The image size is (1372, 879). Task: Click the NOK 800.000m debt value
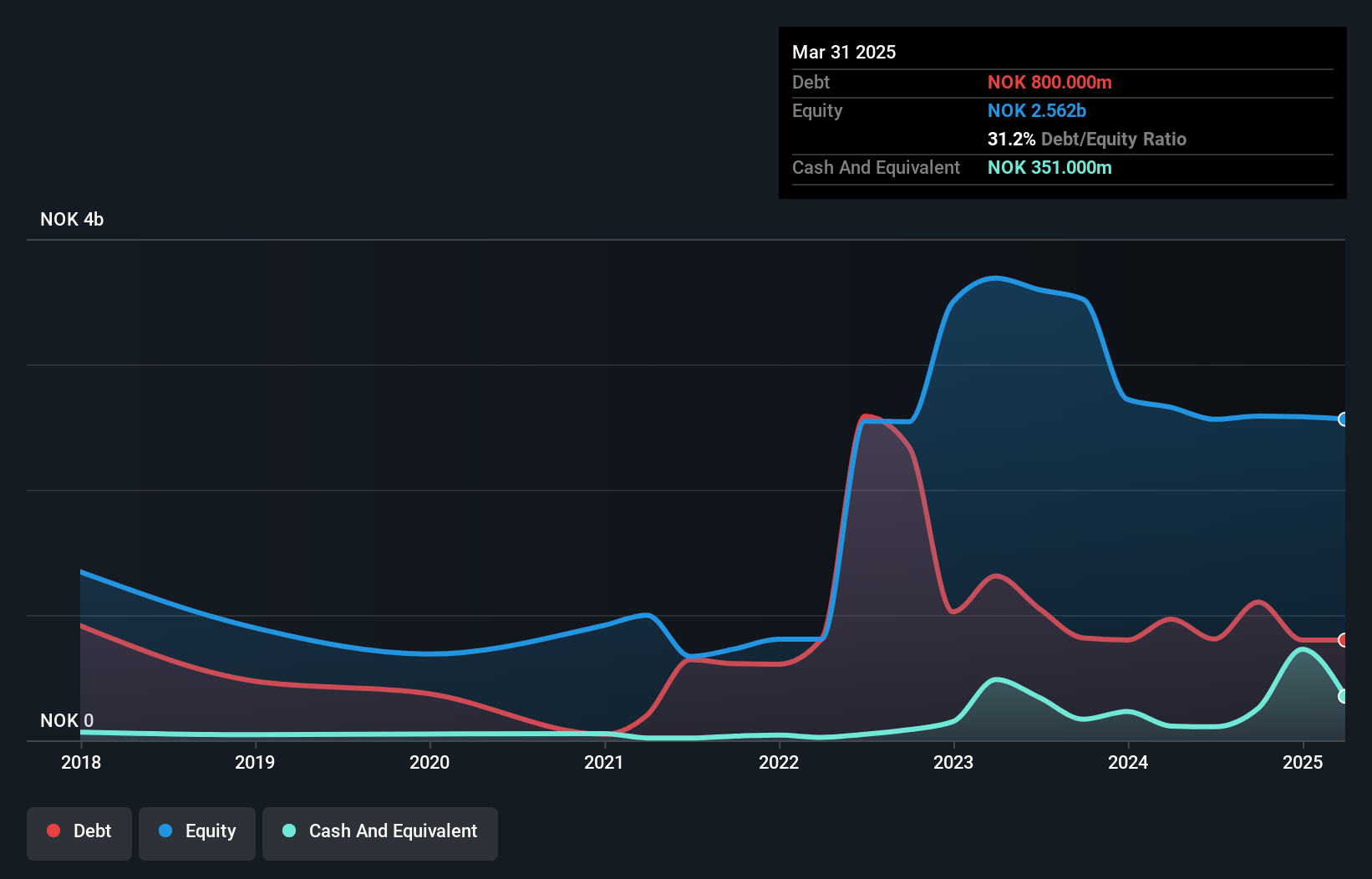pyautogui.click(x=1049, y=82)
